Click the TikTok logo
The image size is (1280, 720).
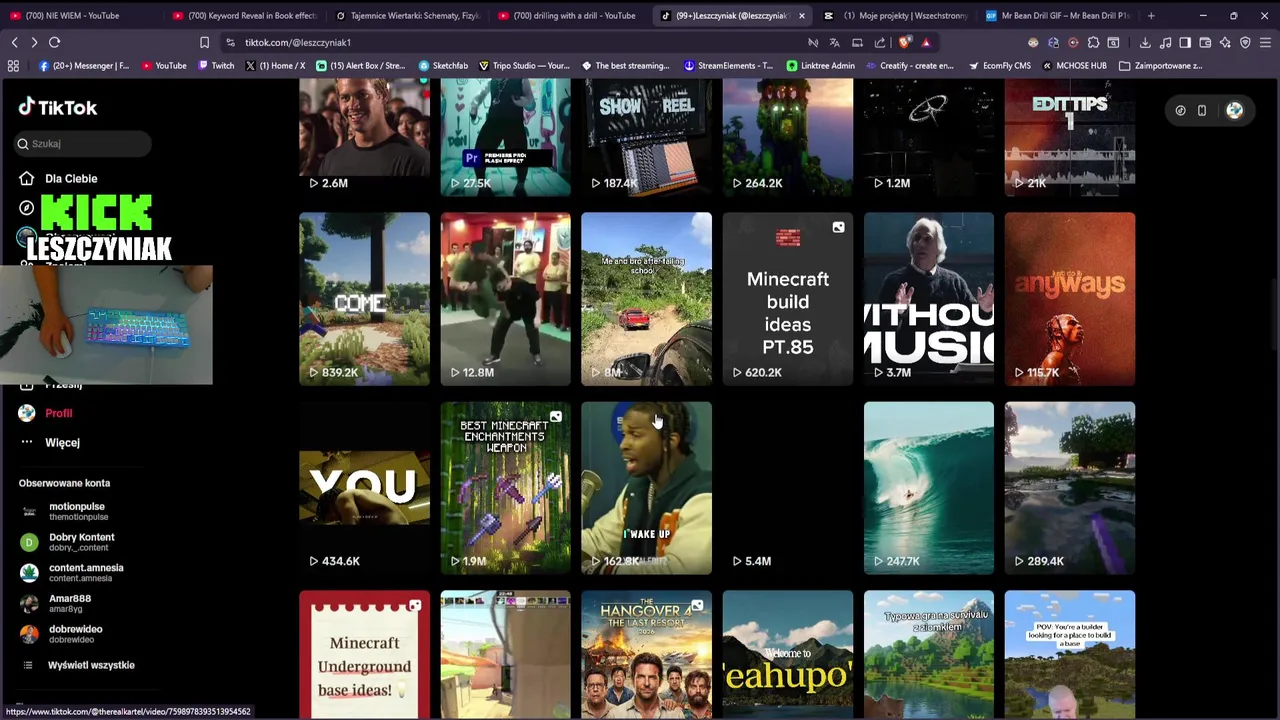tap(58, 107)
